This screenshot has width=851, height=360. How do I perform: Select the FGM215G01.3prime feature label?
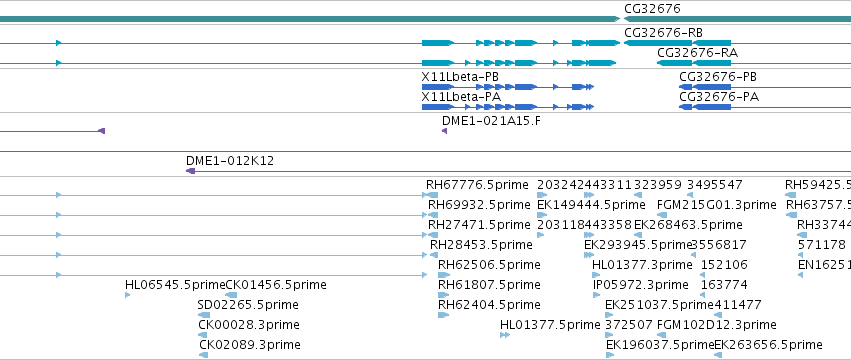point(716,205)
